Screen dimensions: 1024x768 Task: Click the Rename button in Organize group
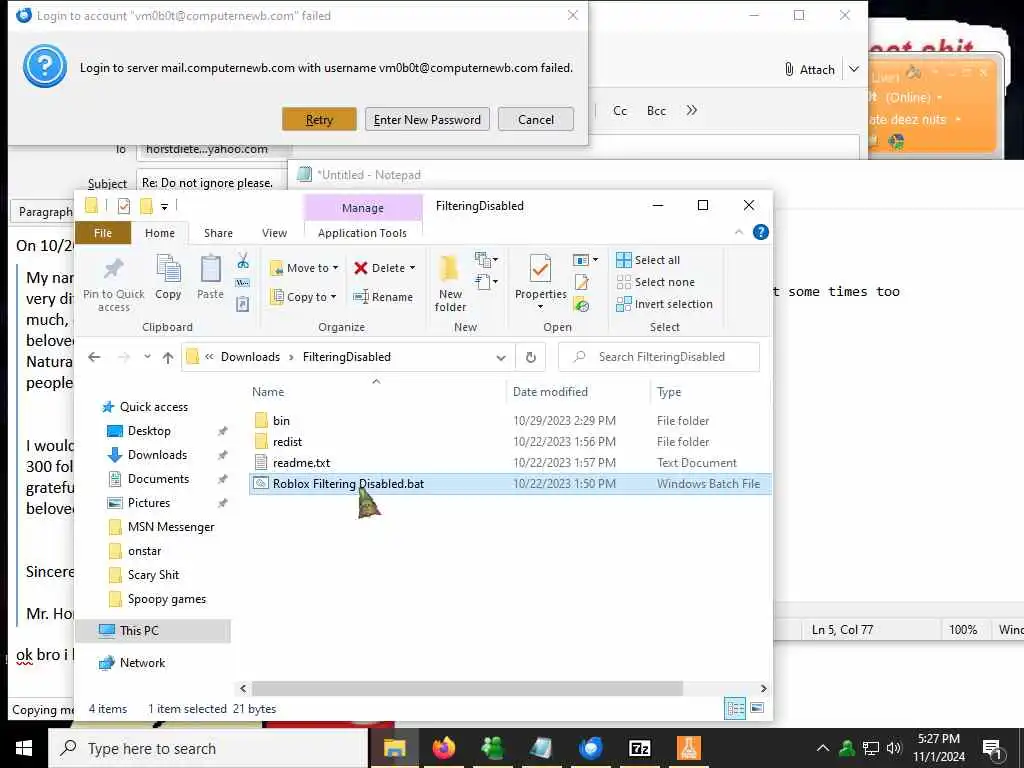click(x=383, y=297)
